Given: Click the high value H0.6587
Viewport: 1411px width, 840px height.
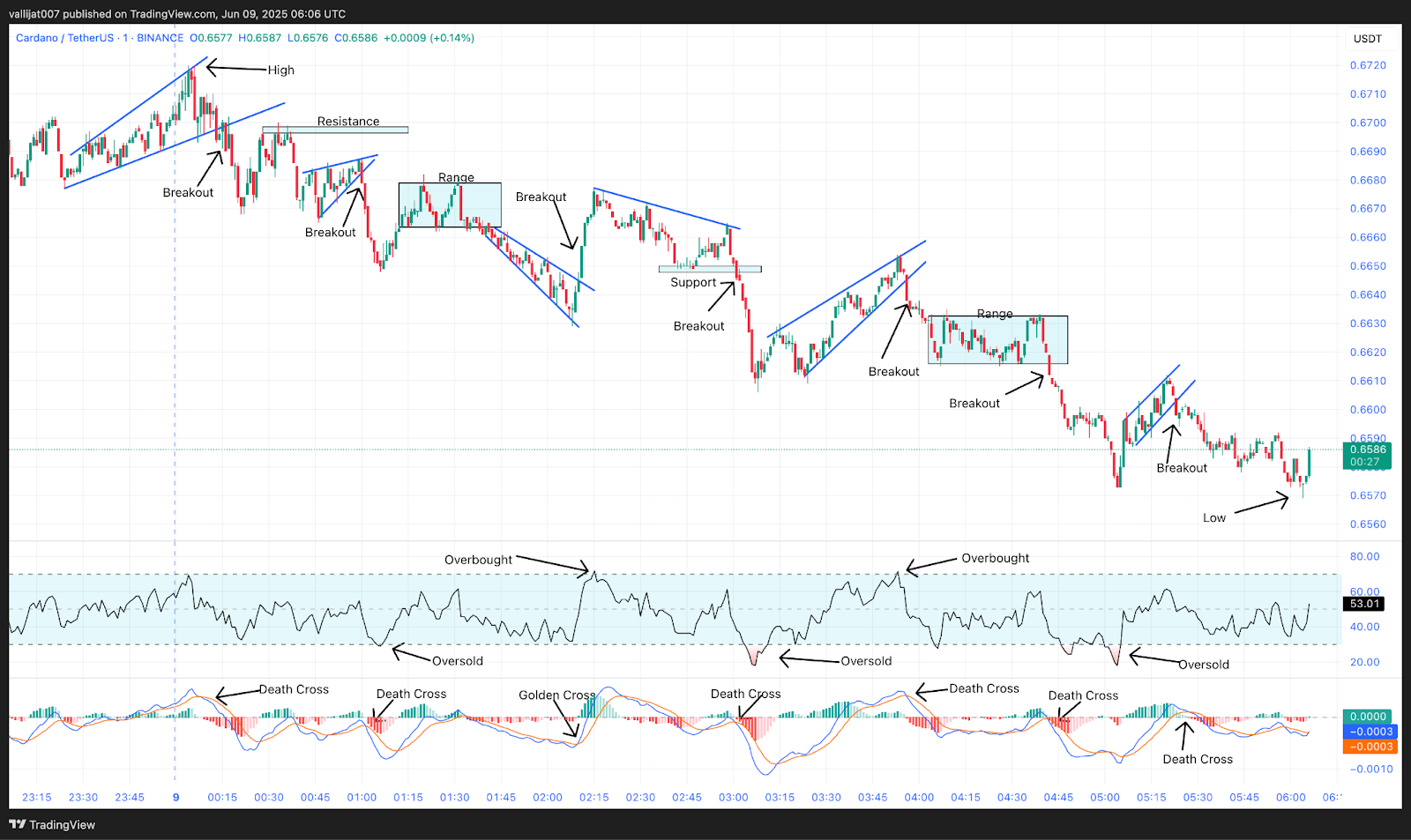Looking at the screenshot, I should tap(259, 38).
